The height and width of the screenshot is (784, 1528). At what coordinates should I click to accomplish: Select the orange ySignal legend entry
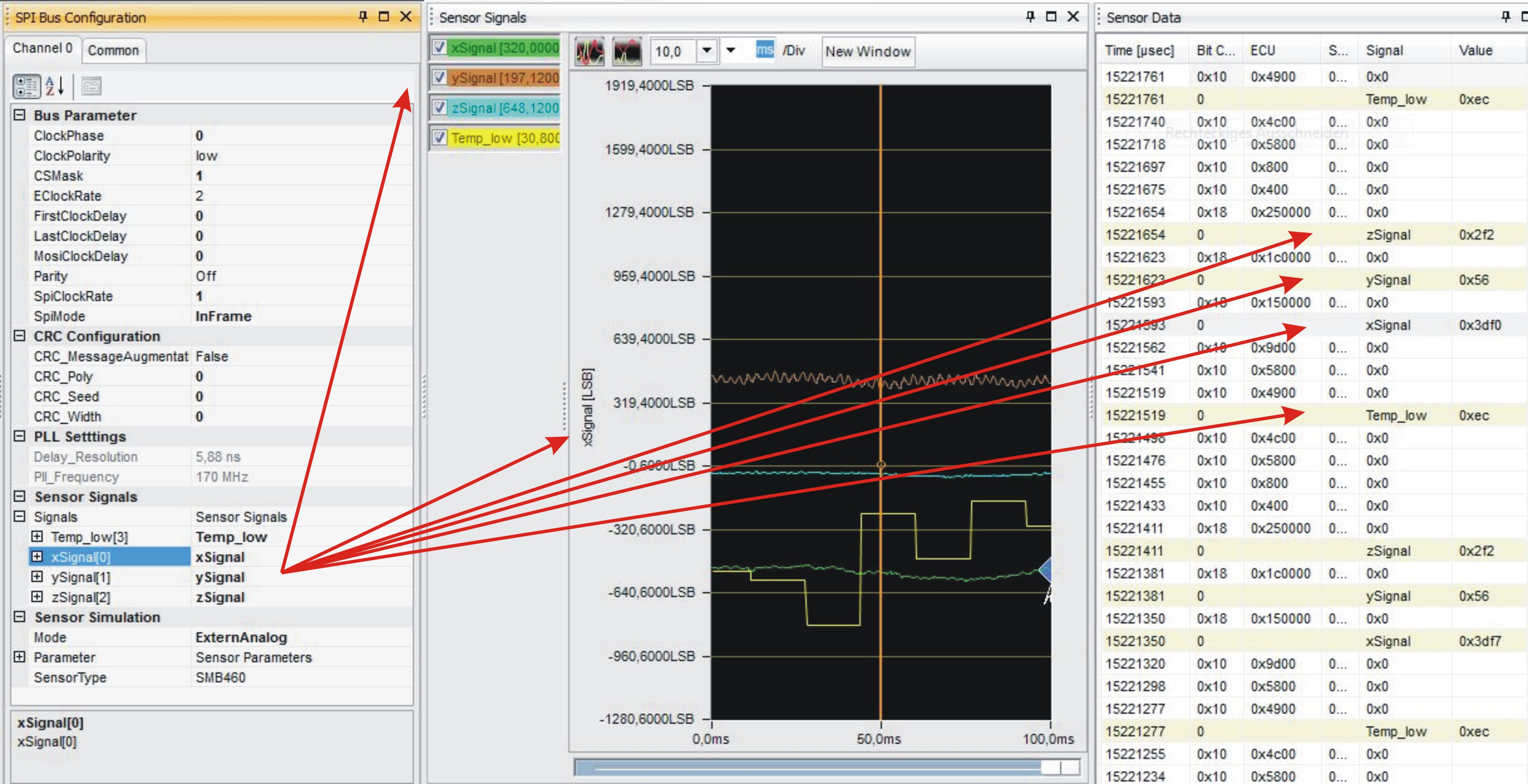504,78
